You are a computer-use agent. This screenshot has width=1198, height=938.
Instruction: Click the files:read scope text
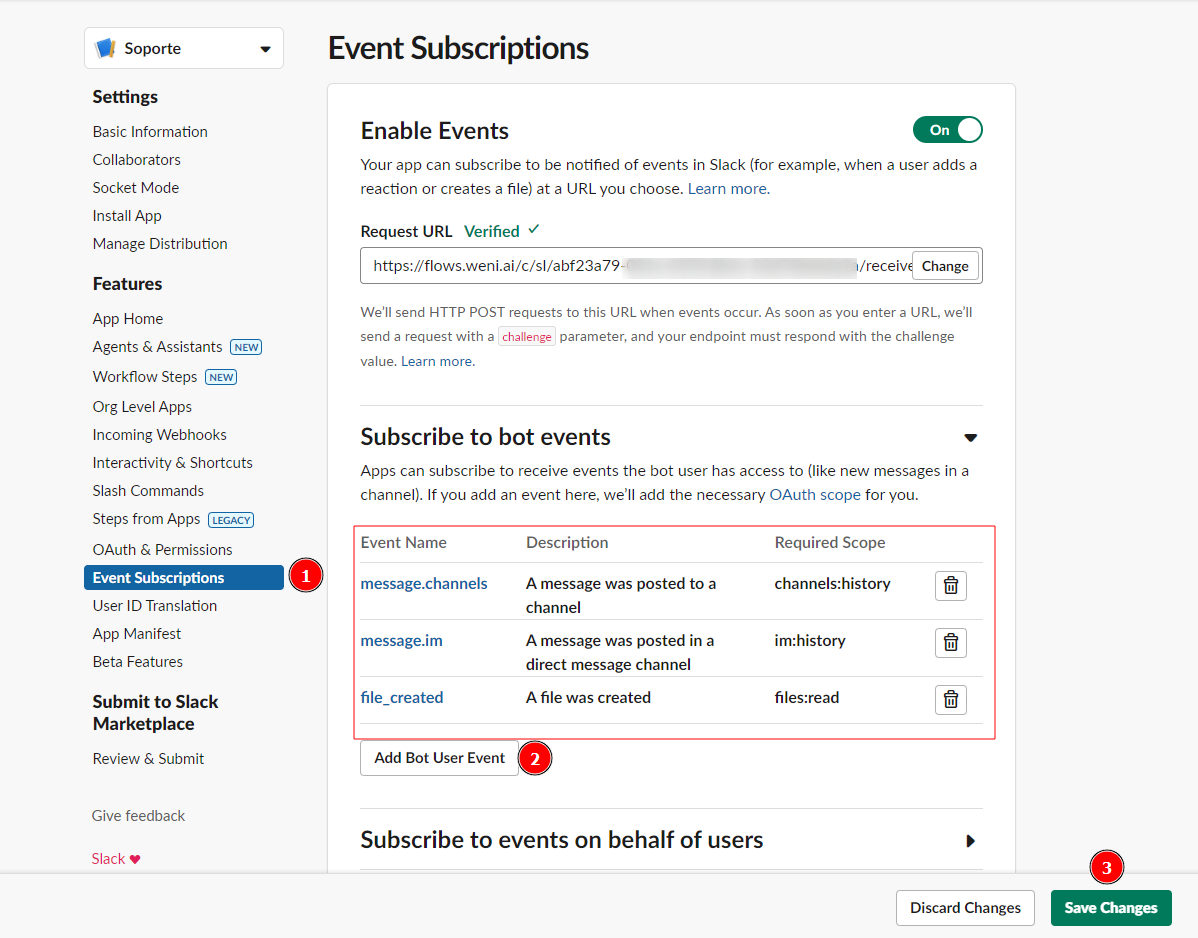tap(807, 697)
